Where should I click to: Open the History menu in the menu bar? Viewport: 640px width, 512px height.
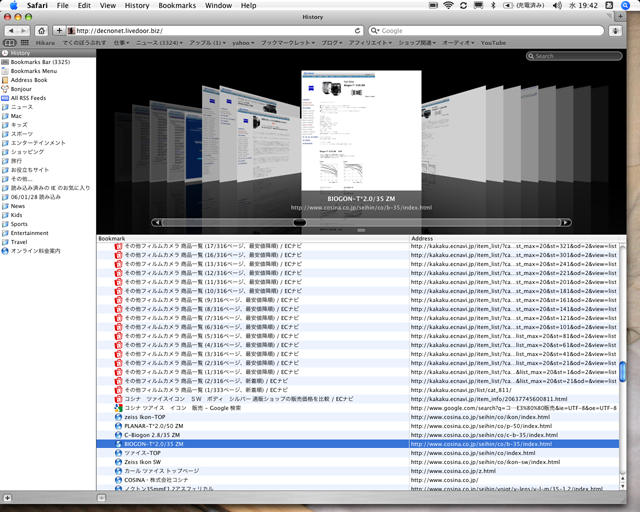tap(137, 5)
